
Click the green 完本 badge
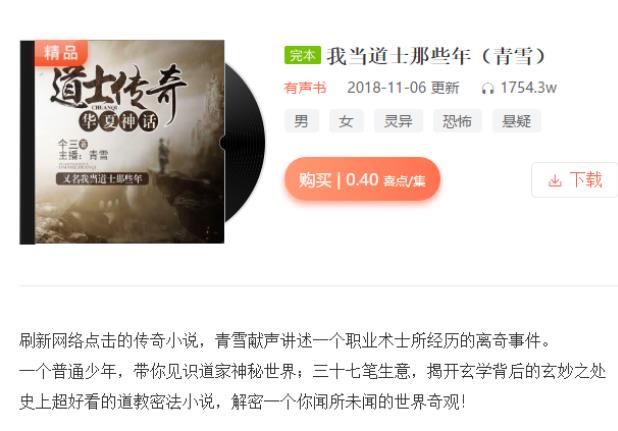tap(302, 55)
